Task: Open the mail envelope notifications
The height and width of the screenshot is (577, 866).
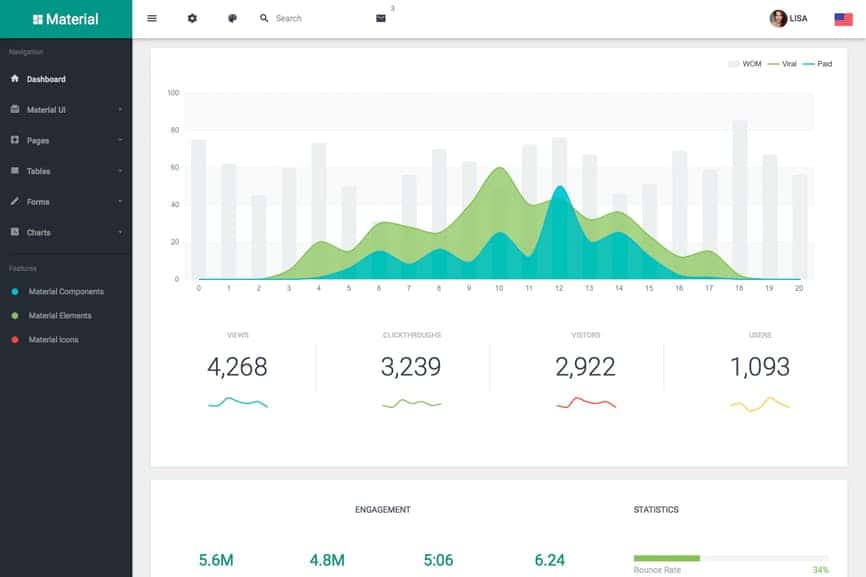Action: coord(381,18)
